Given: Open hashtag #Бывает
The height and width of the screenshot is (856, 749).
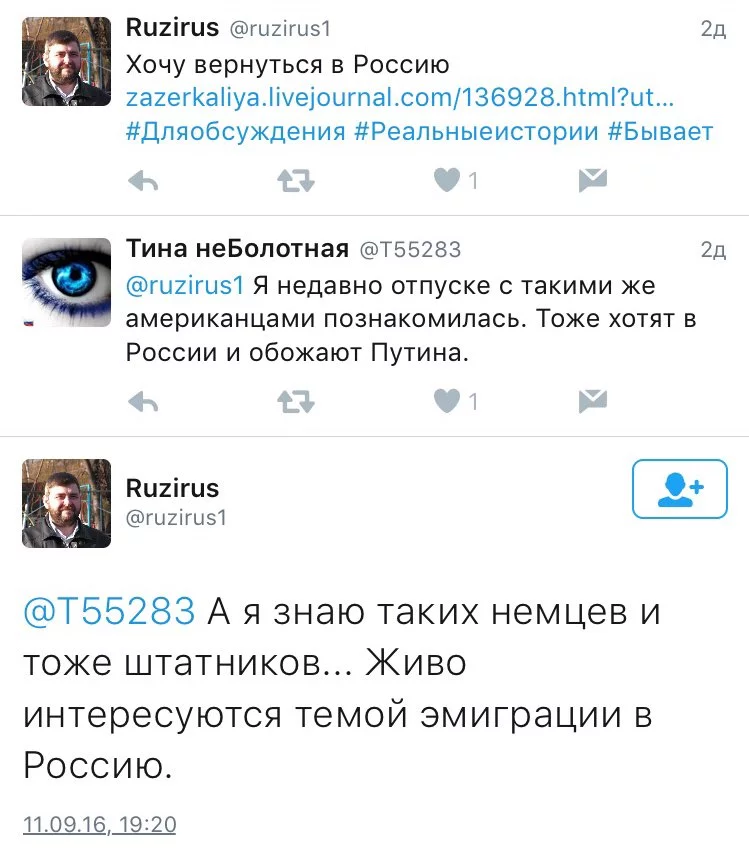Looking at the screenshot, I should 661,132.
